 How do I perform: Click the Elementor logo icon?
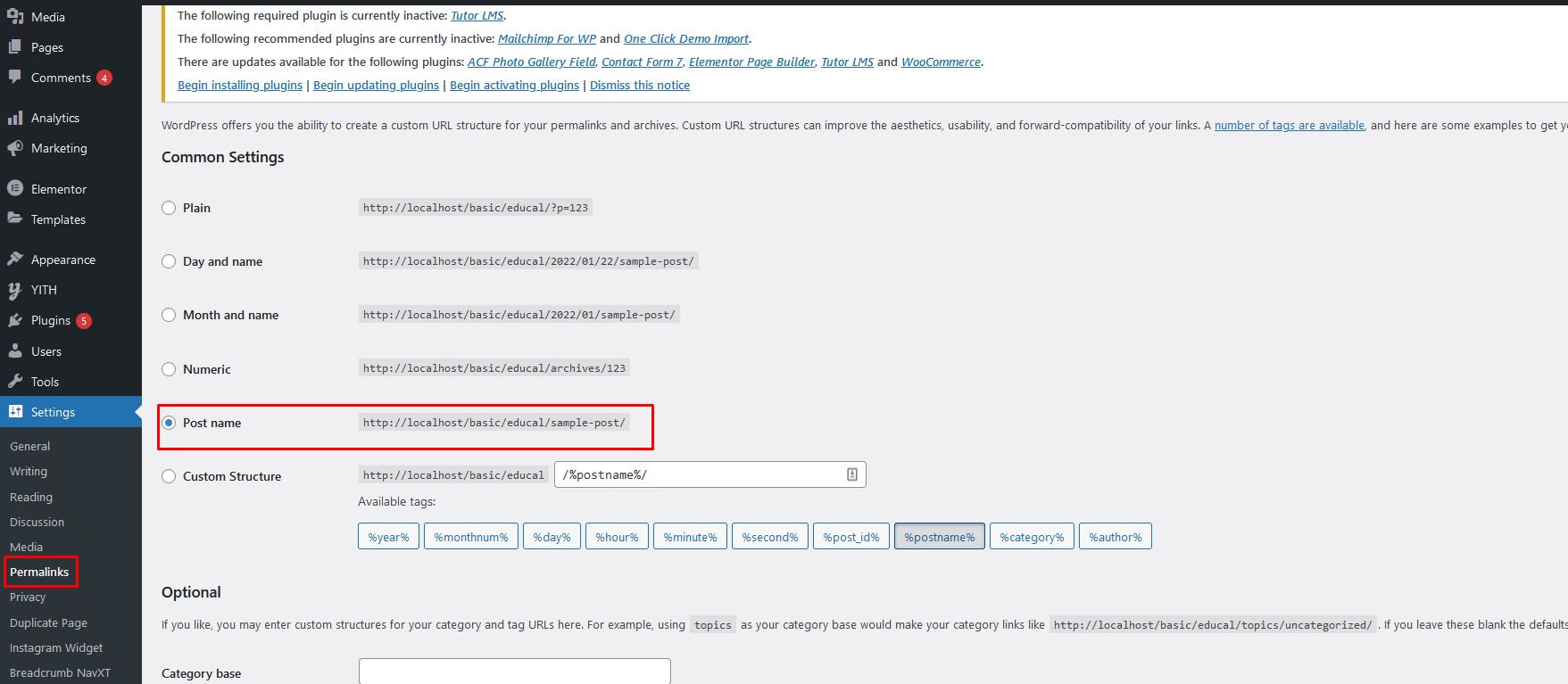click(15, 189)
